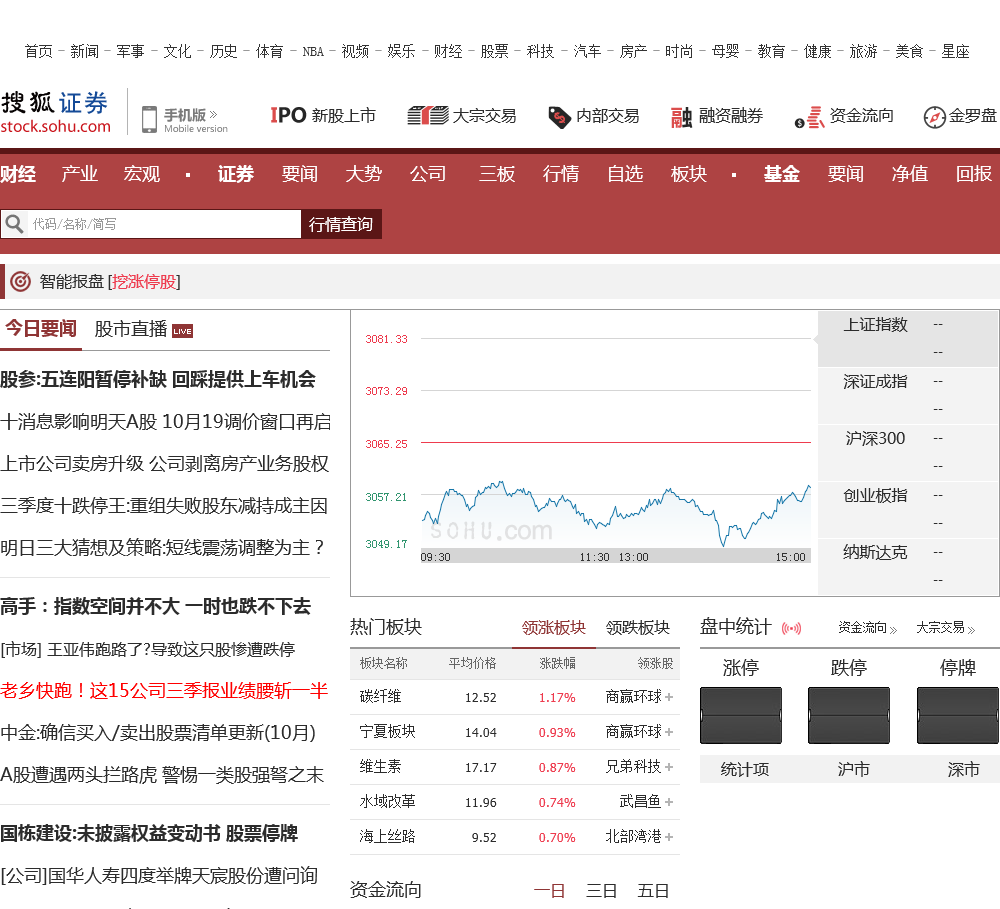The width and height of the screenshot is (1000, 909).
Task: Open red headline 老乡快跑！这15公司
Action: coord(164,691)
